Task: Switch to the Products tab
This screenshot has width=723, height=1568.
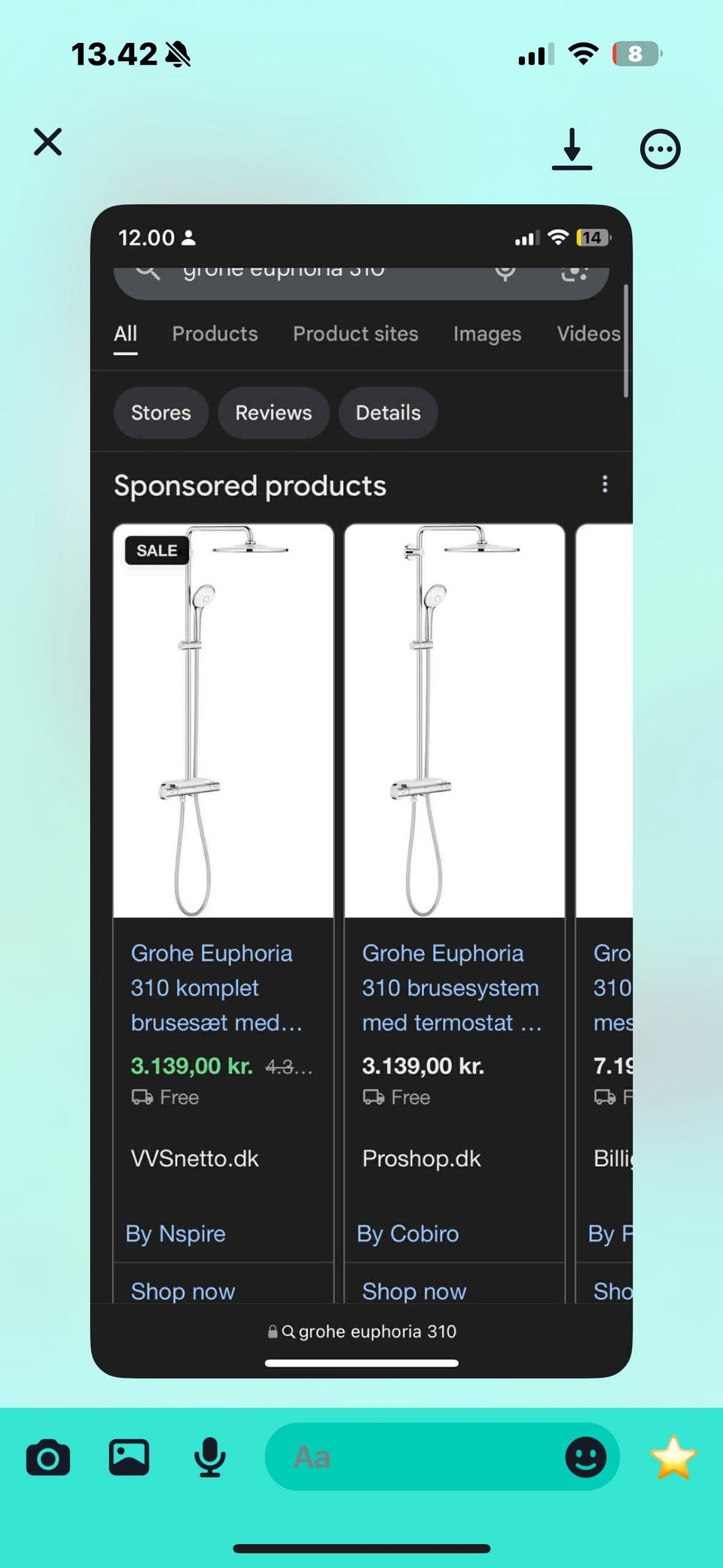Action: coord(215,334)
